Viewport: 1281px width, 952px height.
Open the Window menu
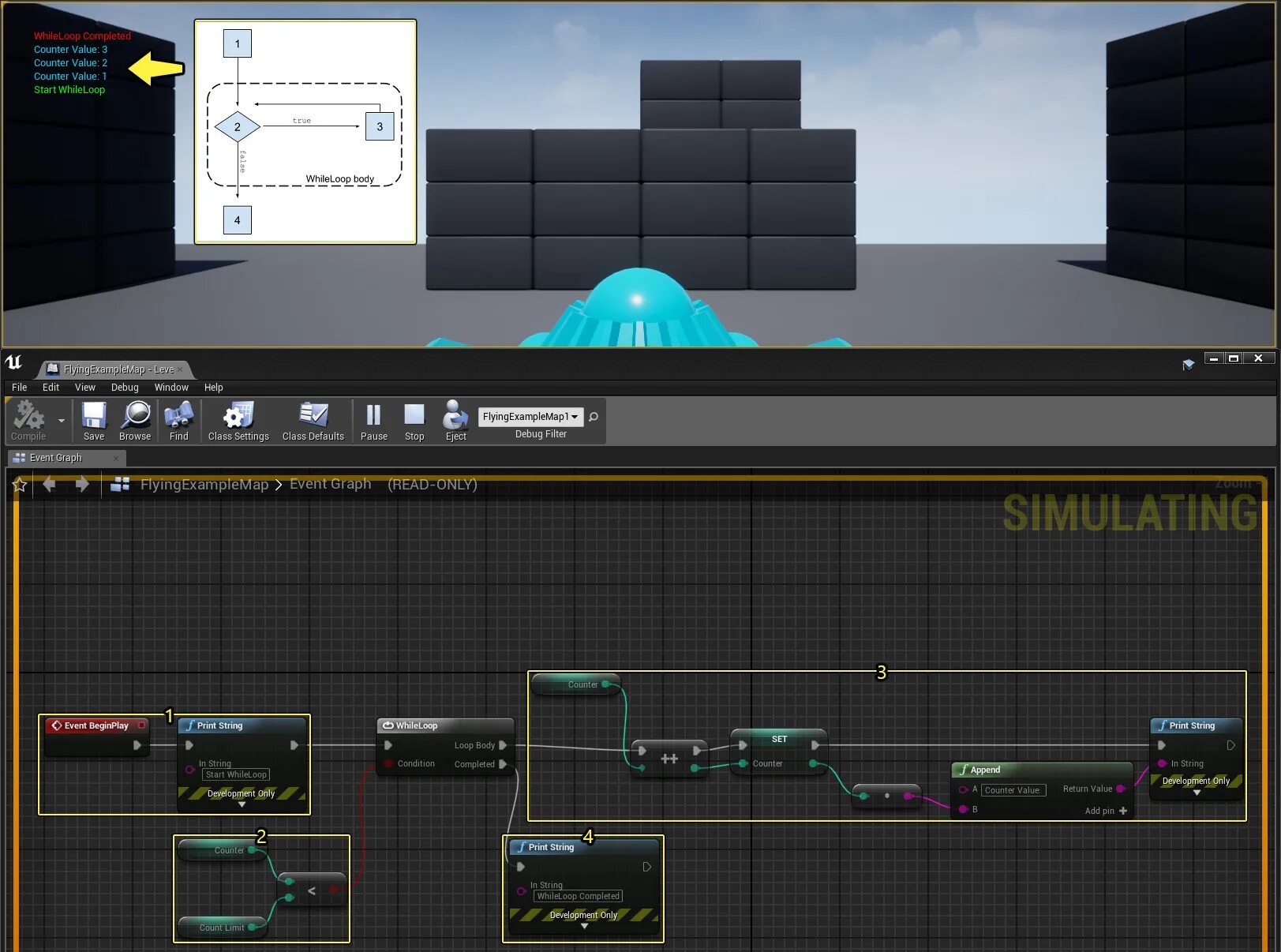(x=171, y=388)
